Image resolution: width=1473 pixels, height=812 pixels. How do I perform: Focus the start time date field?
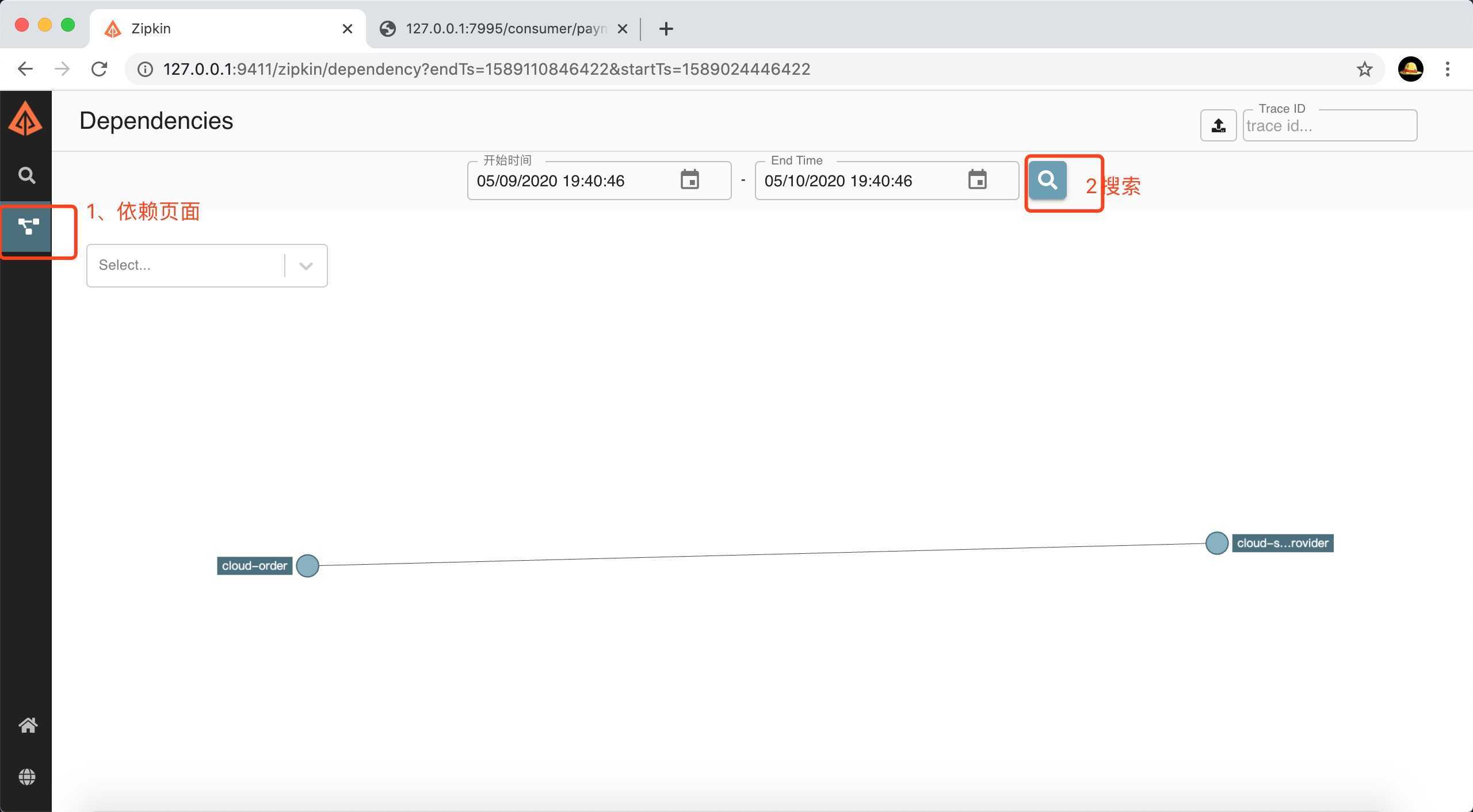599,181
